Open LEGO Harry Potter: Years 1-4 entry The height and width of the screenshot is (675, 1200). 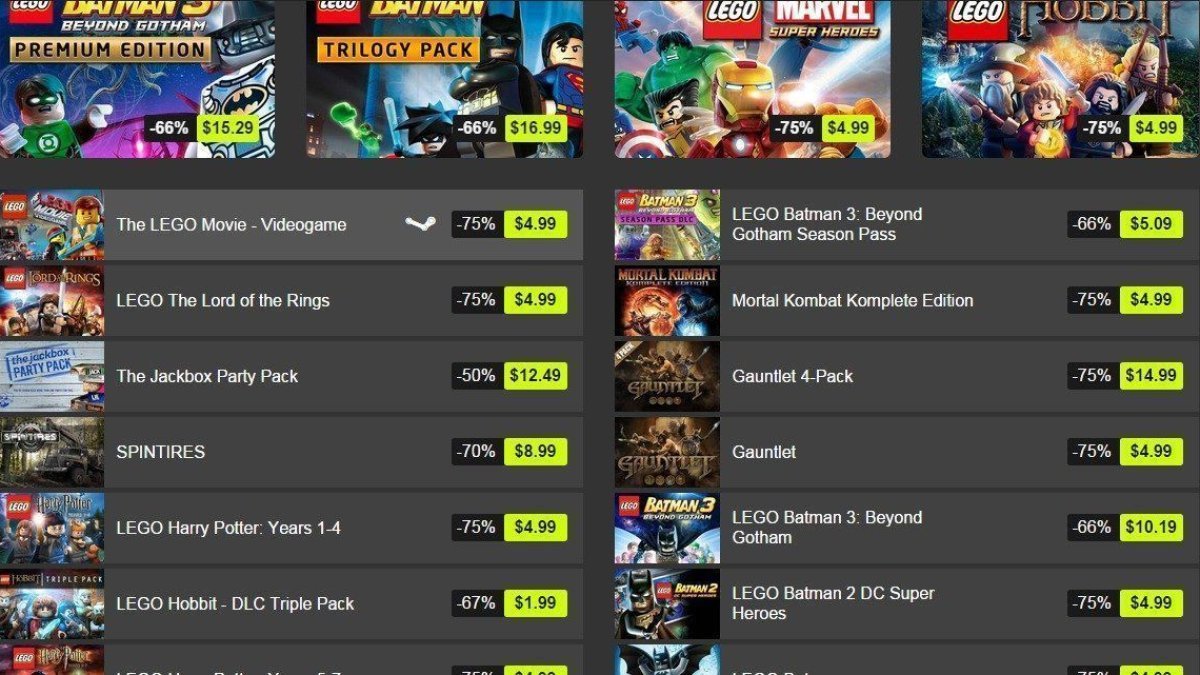tap(291, 528)
